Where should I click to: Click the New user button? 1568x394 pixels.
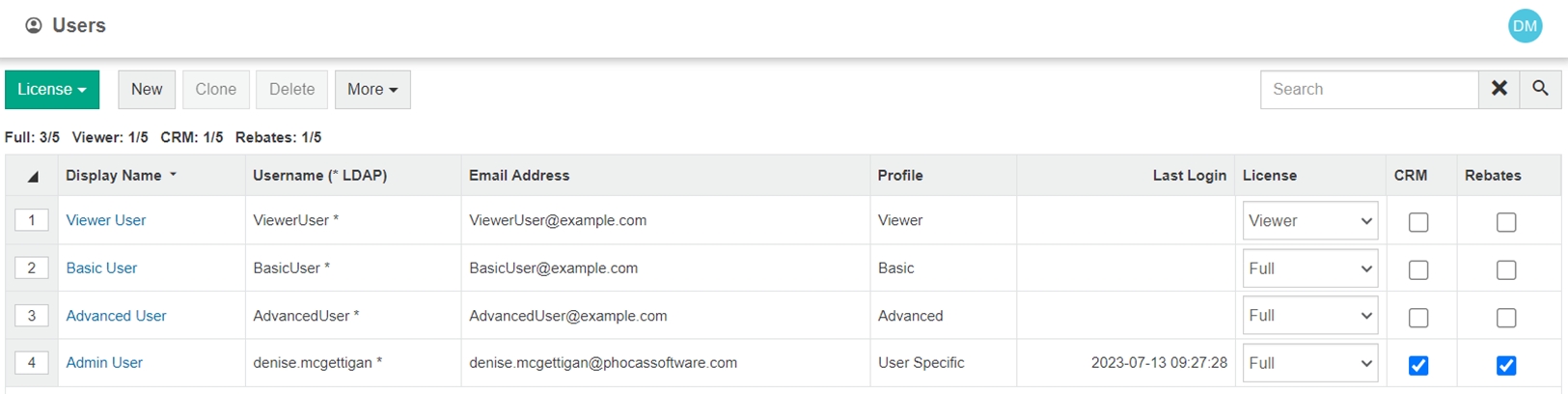pos(147,89)
